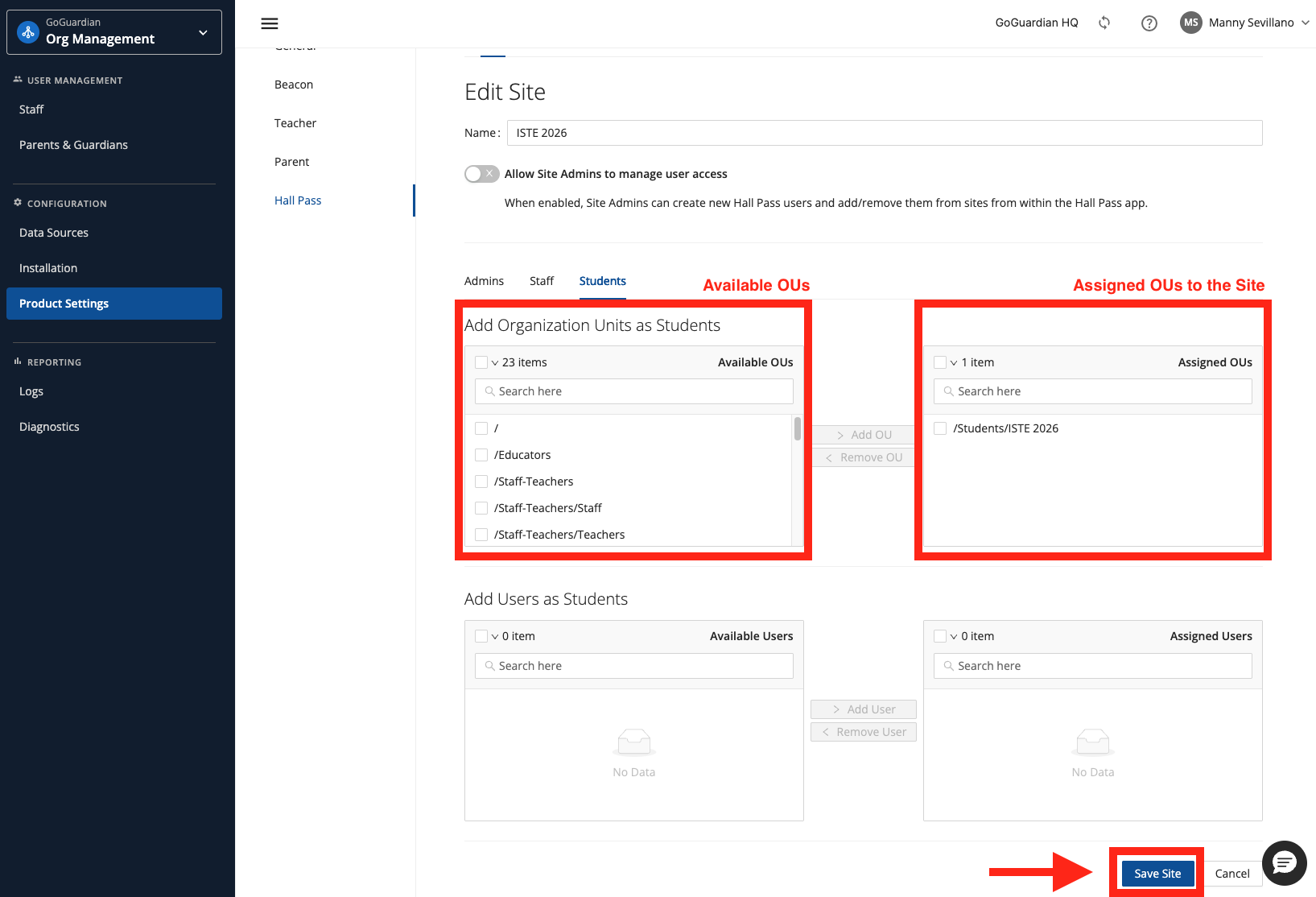The width and height of the screenshot is (1316, 897).
Task: Check the /Educators OU checkbox
Action: [x=481, y=455]
